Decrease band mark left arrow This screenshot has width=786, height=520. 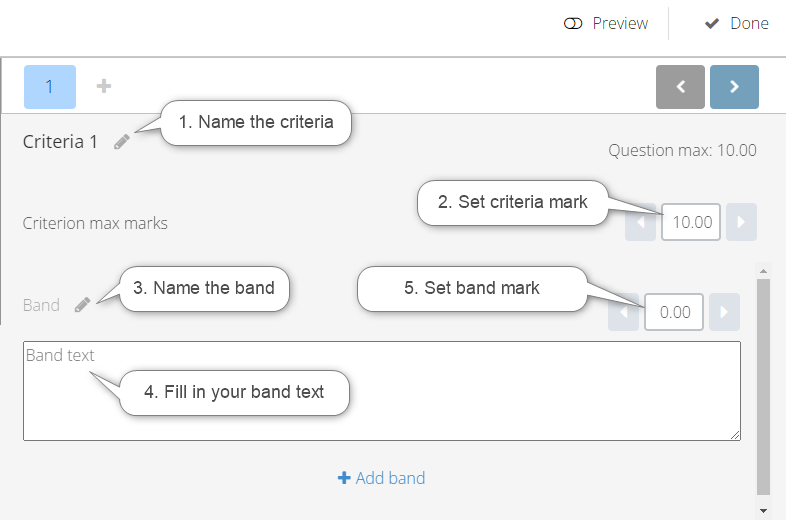pyautogui.click(x=624, y=312)
